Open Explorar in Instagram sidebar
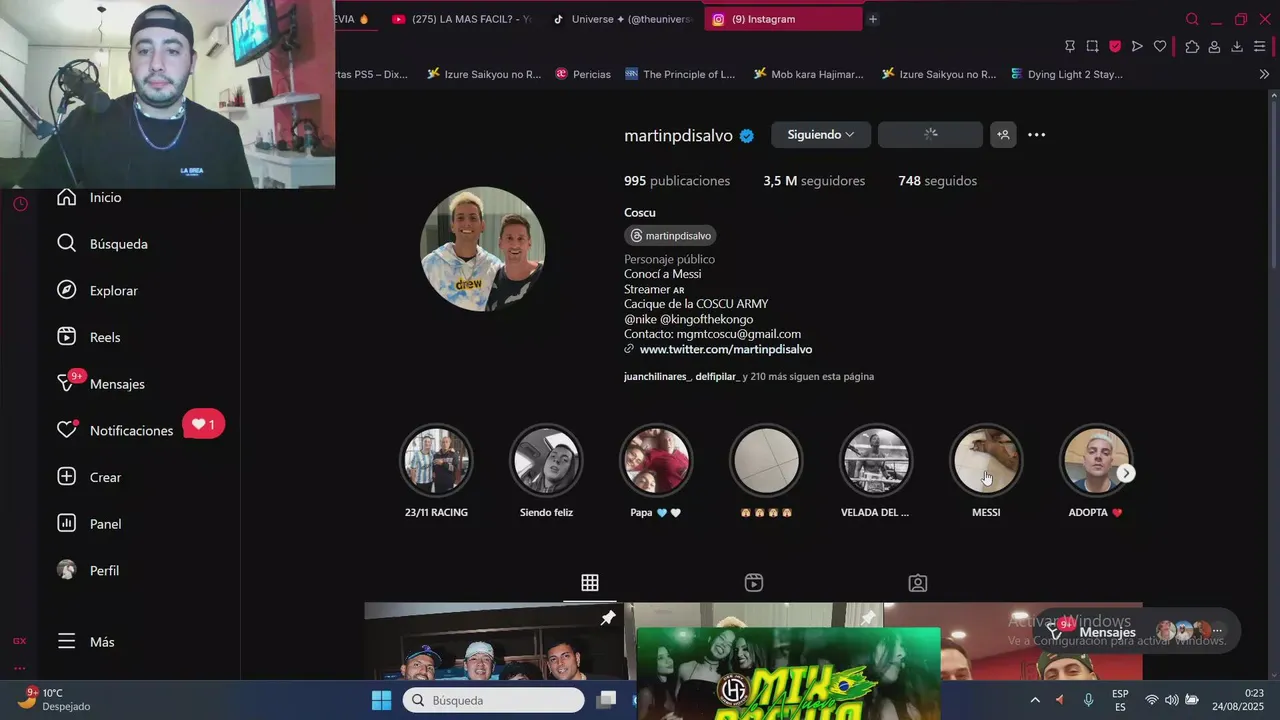 [x=97, y=291]
